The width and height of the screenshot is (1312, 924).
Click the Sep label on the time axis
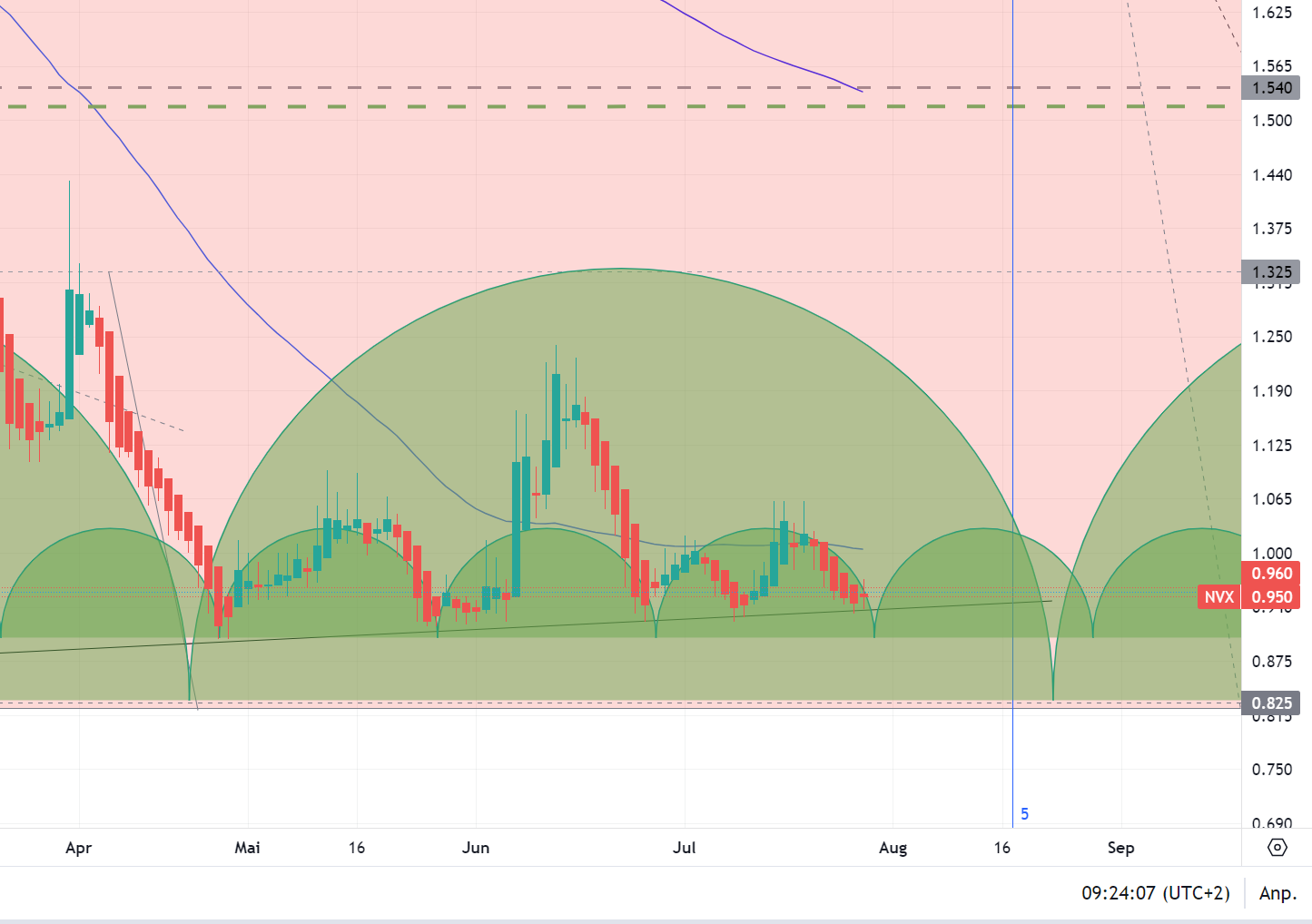click(1120, 847)
